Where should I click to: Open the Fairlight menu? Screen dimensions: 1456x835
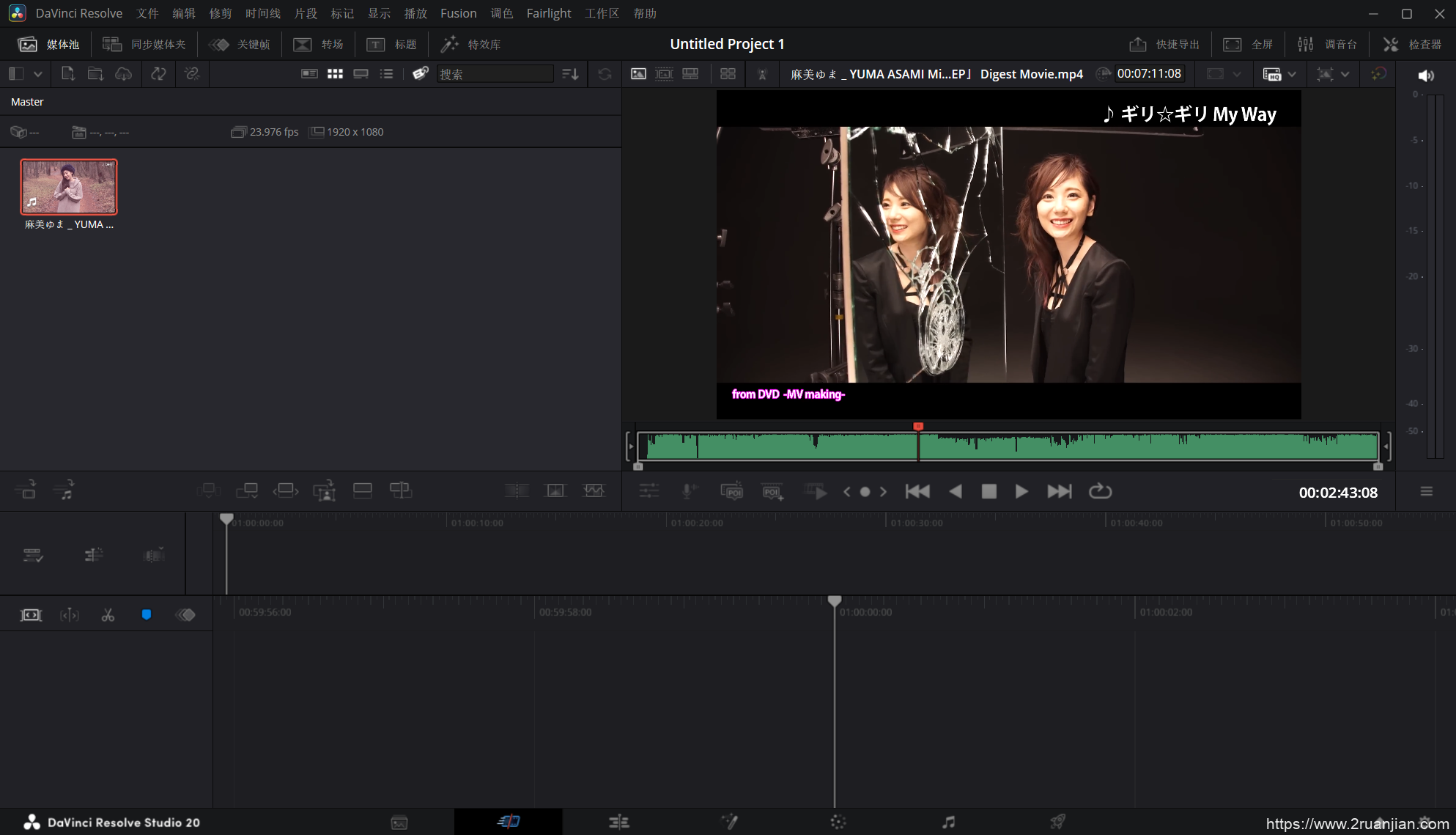coord(549,13)
